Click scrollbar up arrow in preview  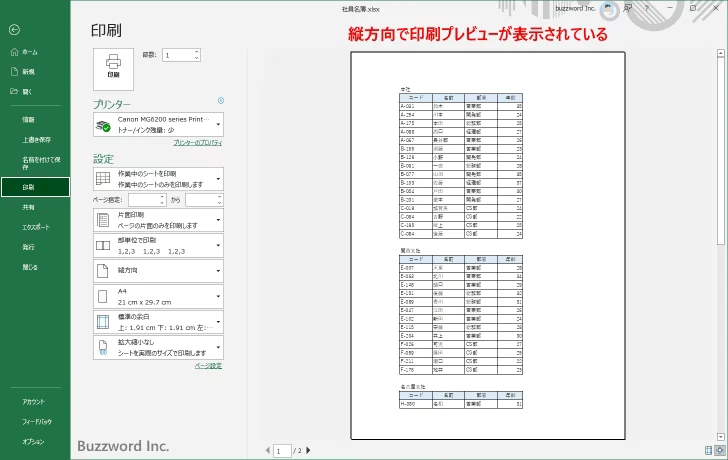pos(721,53)
